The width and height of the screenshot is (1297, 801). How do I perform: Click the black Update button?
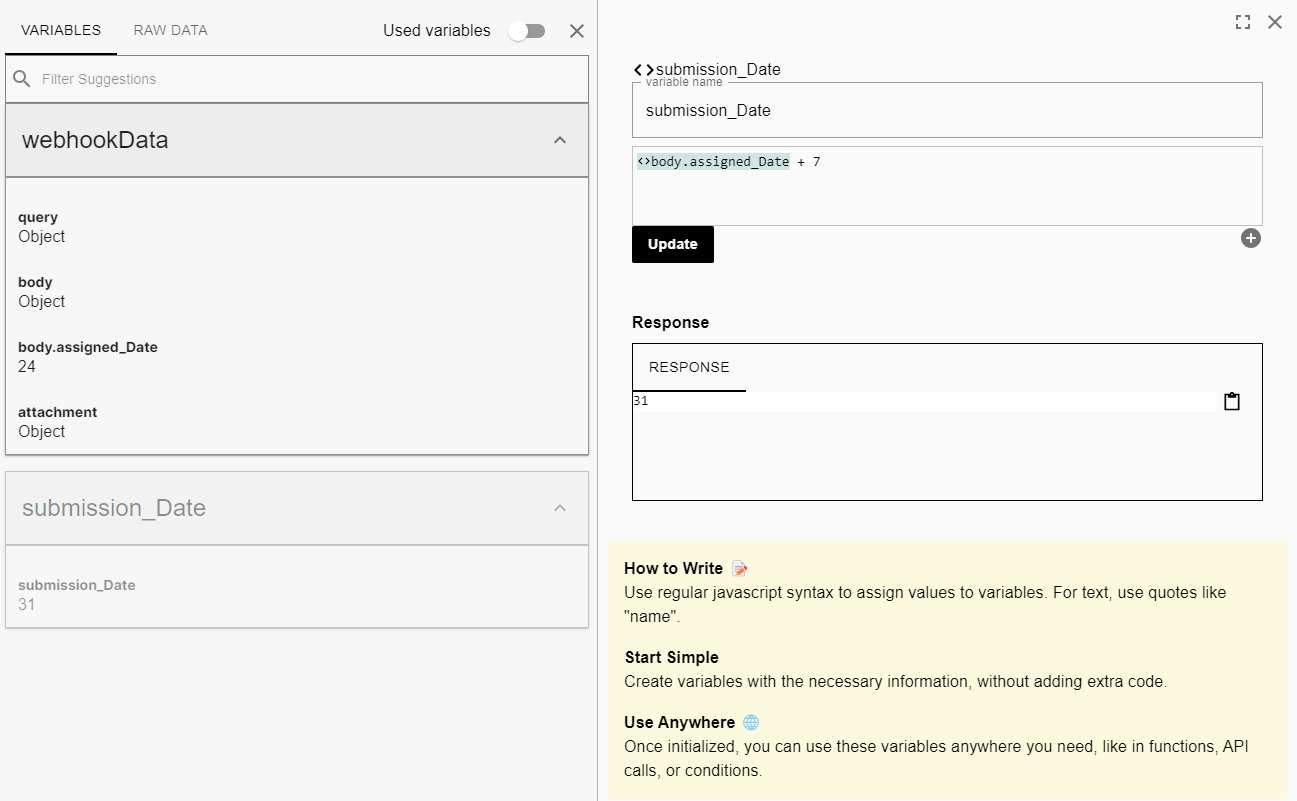673,244
